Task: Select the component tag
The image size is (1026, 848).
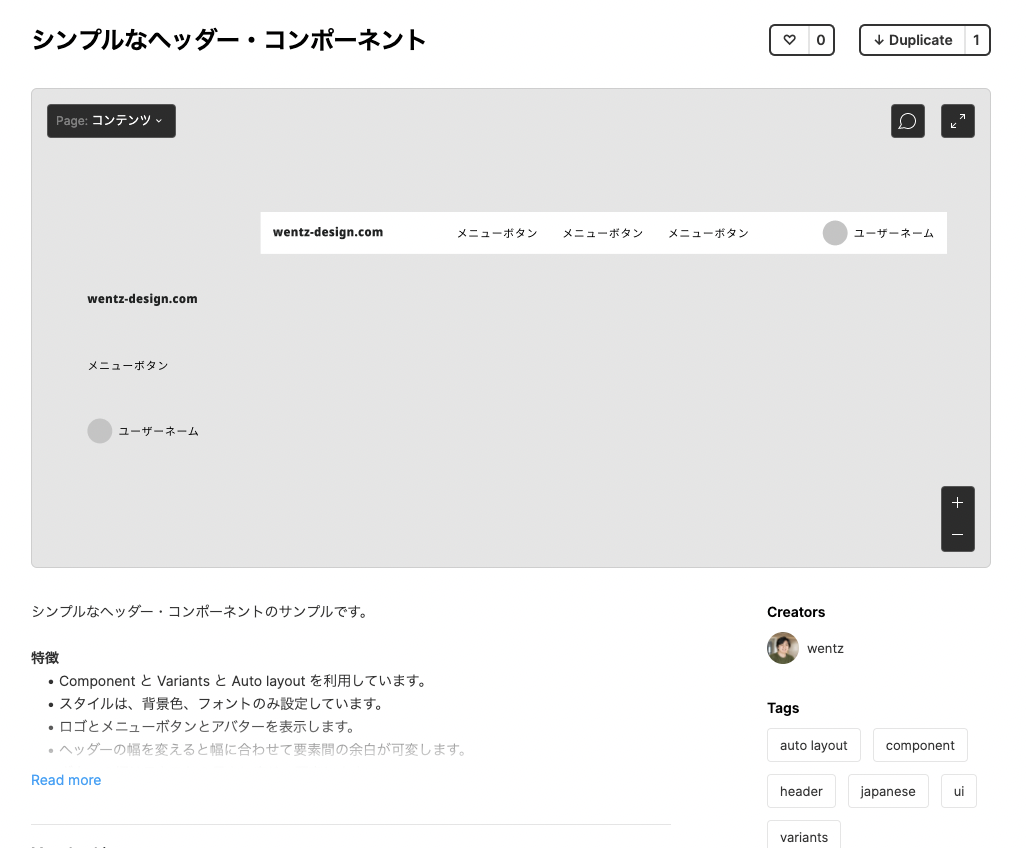Action: [x=920, y=744]
